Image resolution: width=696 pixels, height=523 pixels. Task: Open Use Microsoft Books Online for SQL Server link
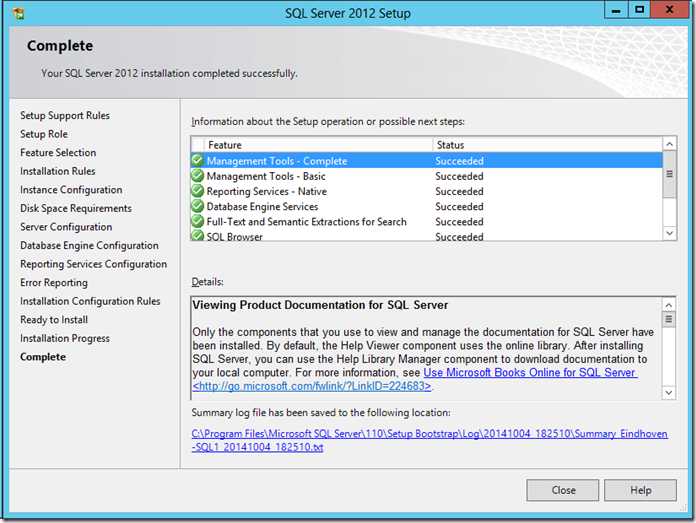530,372
